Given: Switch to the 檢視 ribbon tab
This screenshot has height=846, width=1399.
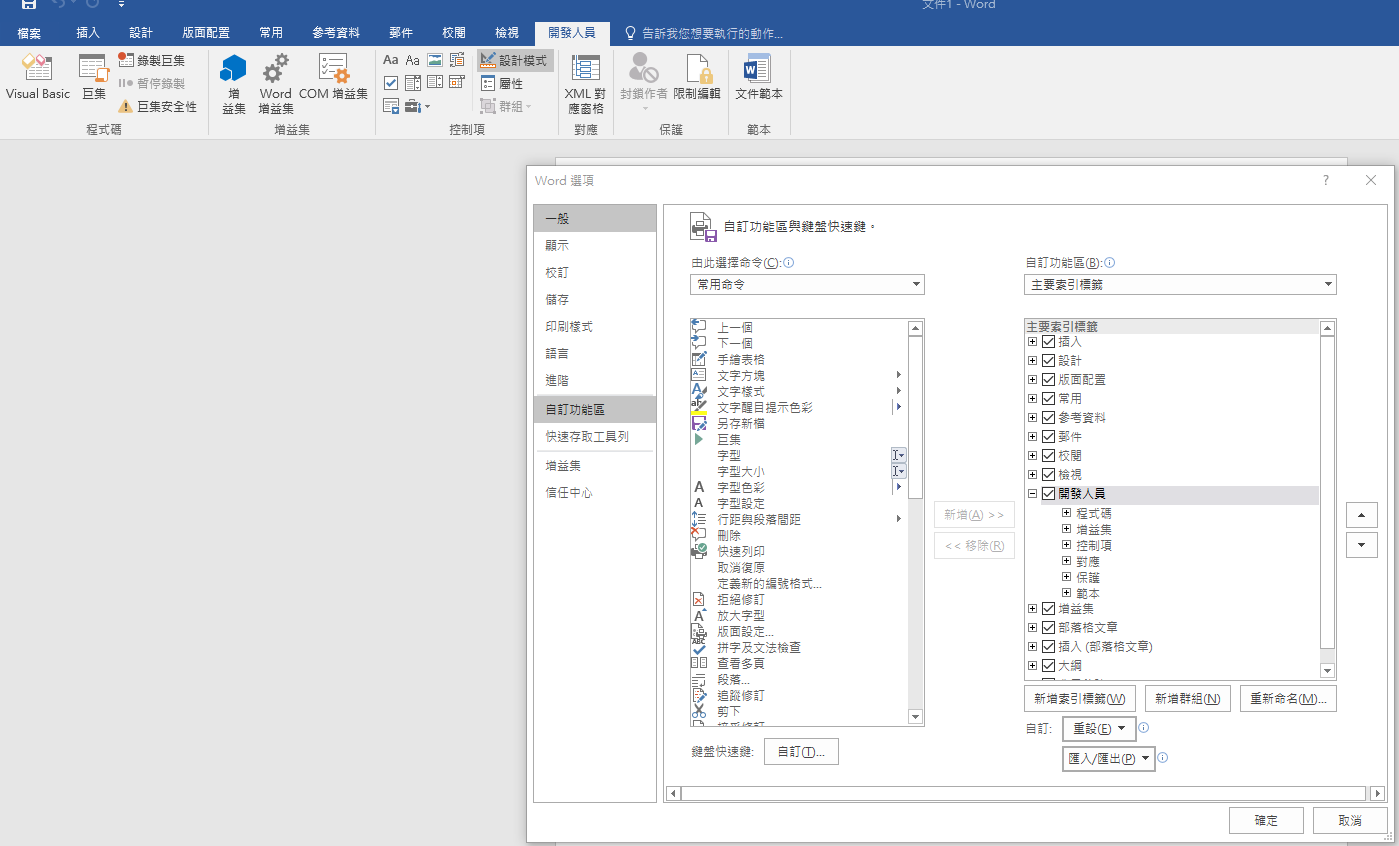Looking at the screenshot, I should point(507,33).
